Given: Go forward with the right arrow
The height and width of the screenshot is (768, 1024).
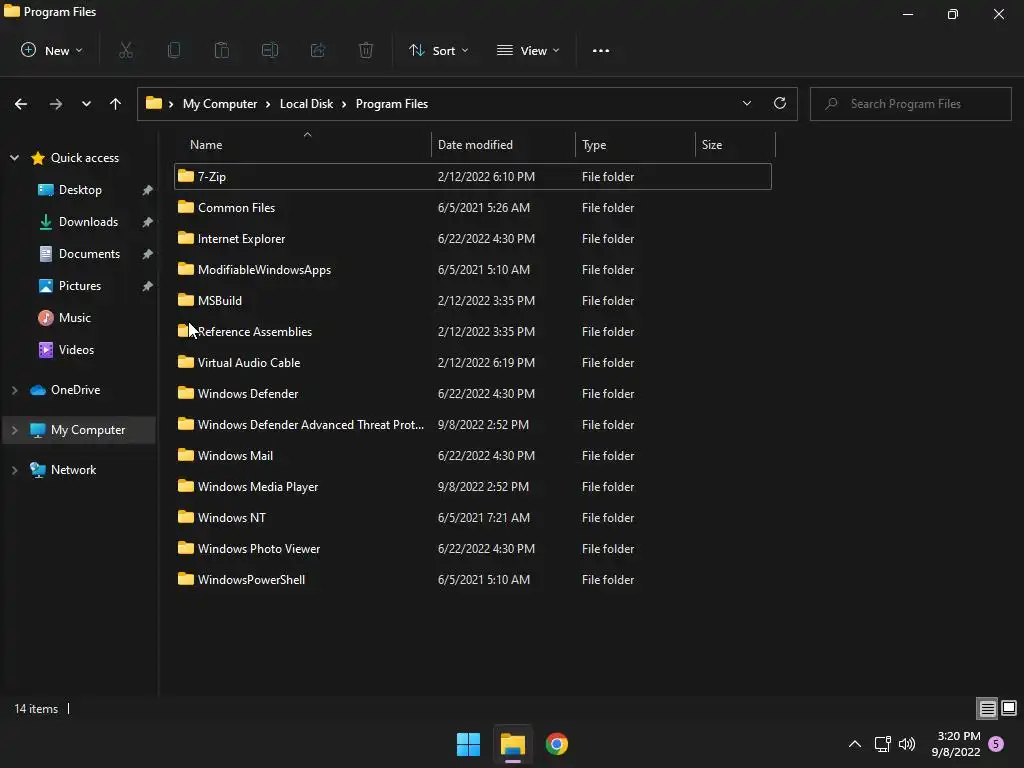Looking at the screenshot, I should tap(56, 104).
